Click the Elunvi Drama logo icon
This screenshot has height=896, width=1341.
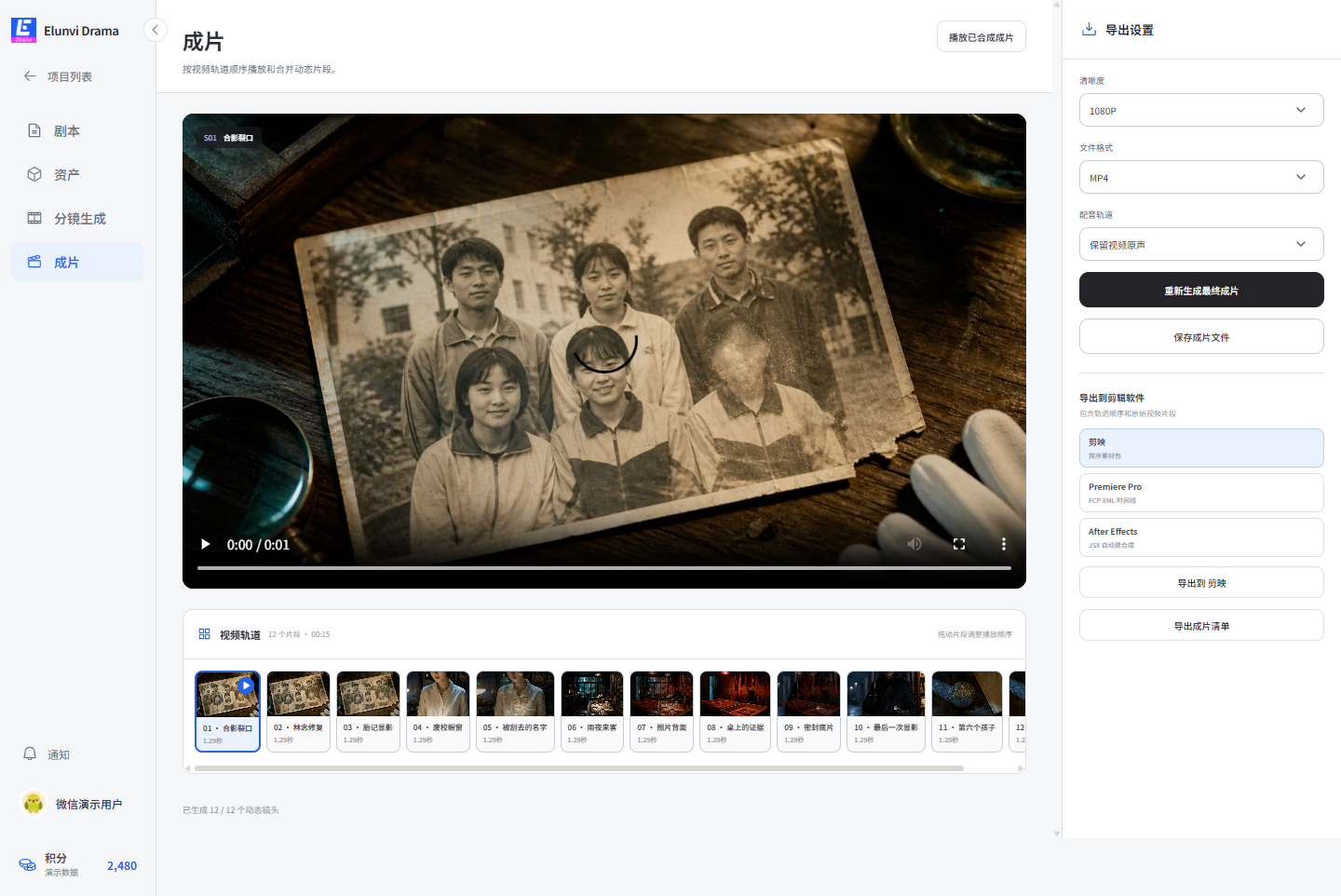[x=23, y=30]
